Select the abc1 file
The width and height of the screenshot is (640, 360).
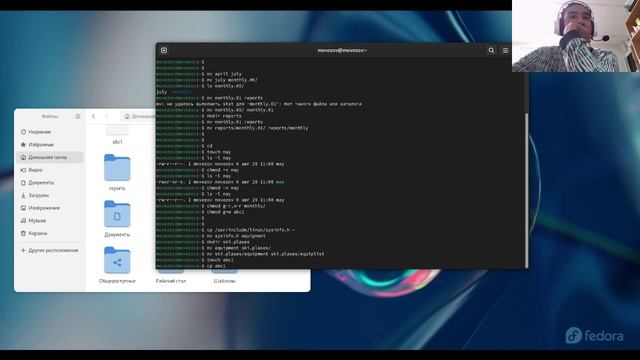pyautogui.click(x=117, y=135)
